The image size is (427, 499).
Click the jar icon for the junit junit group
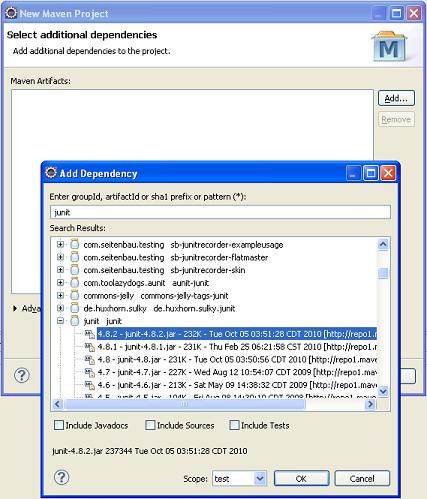point(75,321)
